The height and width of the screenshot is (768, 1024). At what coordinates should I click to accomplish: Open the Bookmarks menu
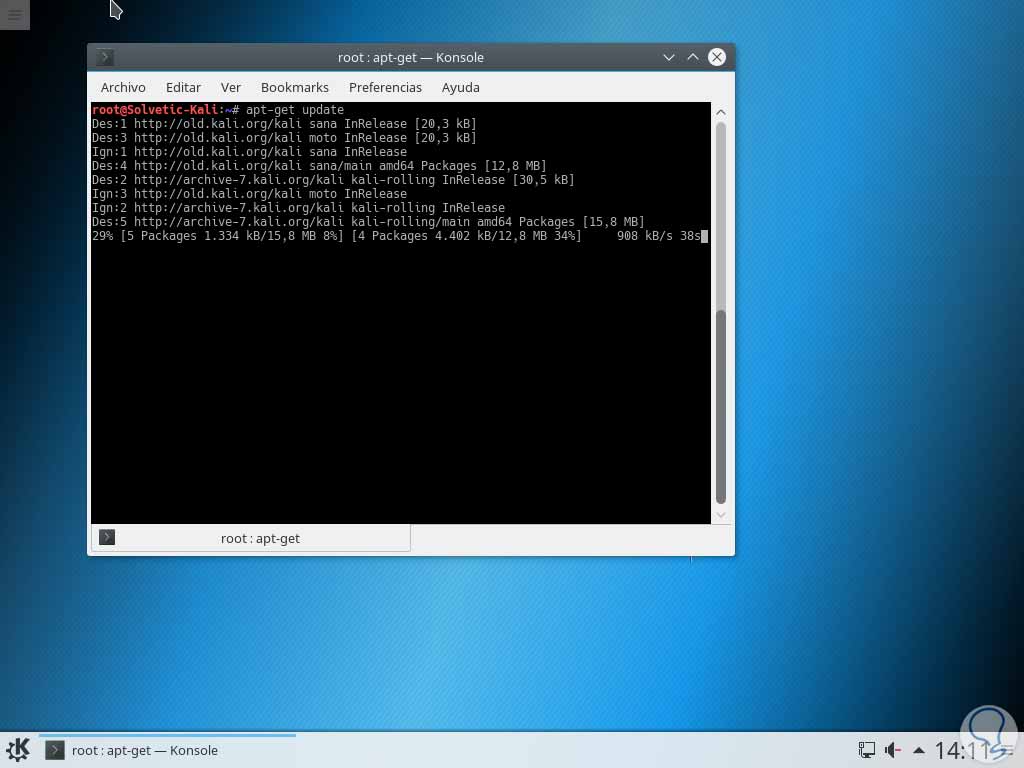tap(295, 88)
